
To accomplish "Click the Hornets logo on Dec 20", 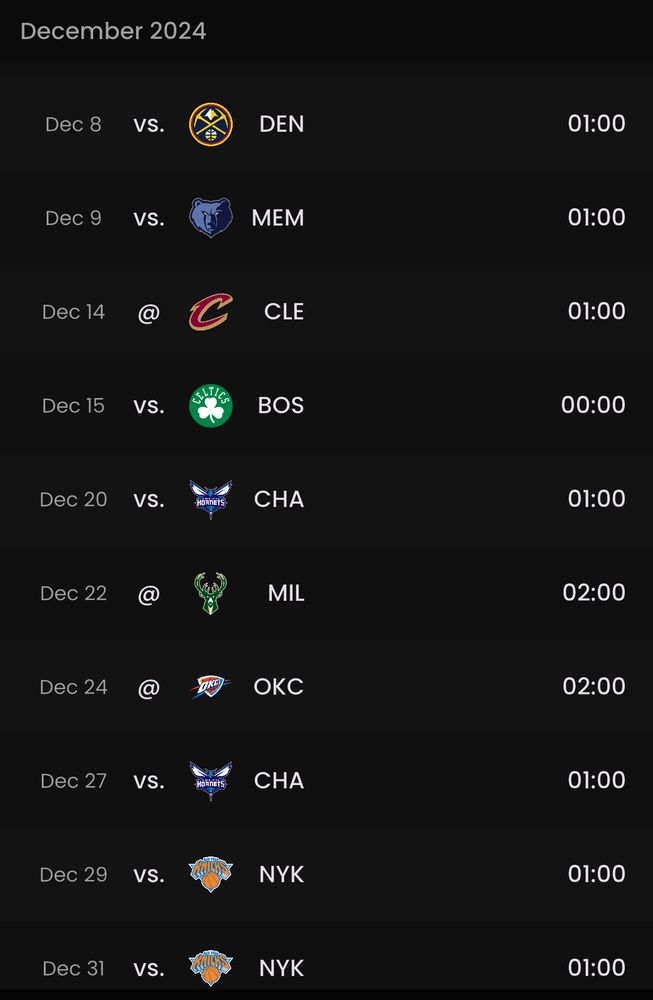I will click(210, 499).
